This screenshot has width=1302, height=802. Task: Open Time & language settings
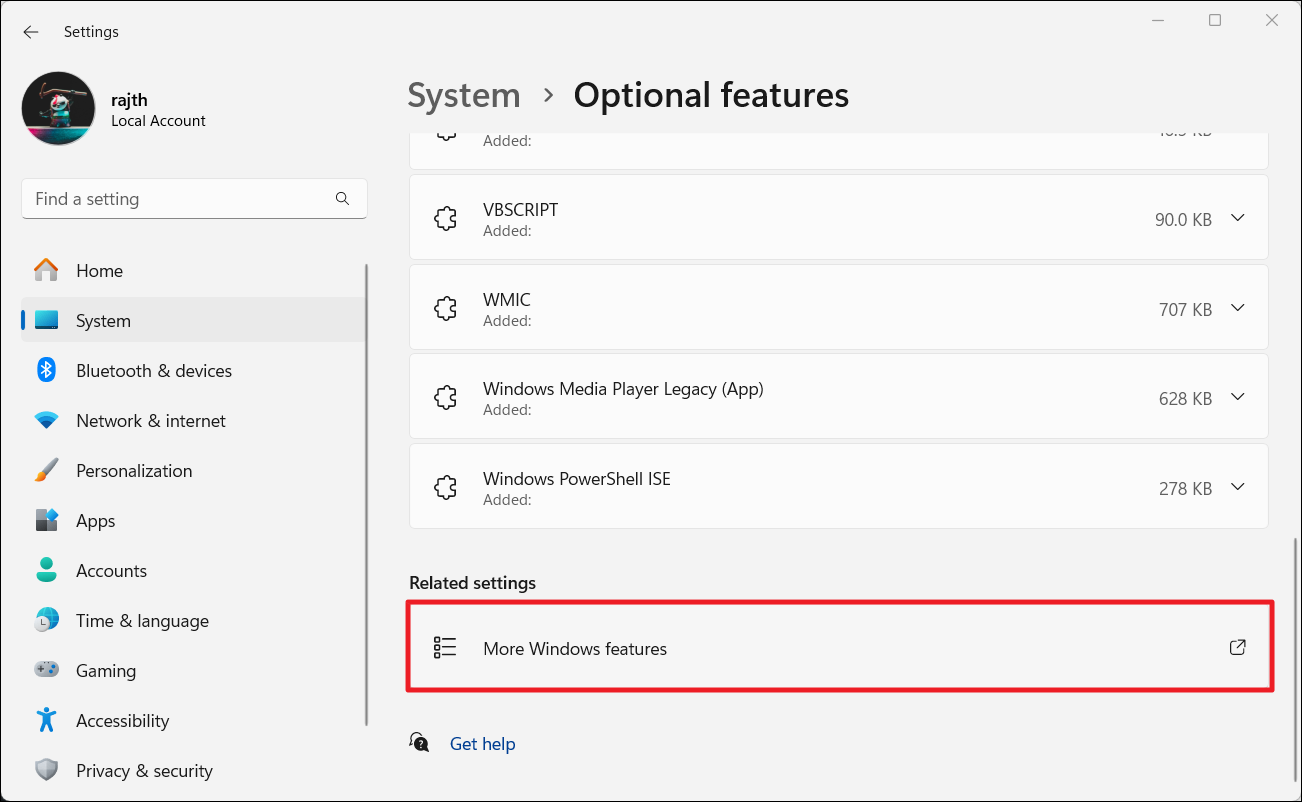click(142, 621)
